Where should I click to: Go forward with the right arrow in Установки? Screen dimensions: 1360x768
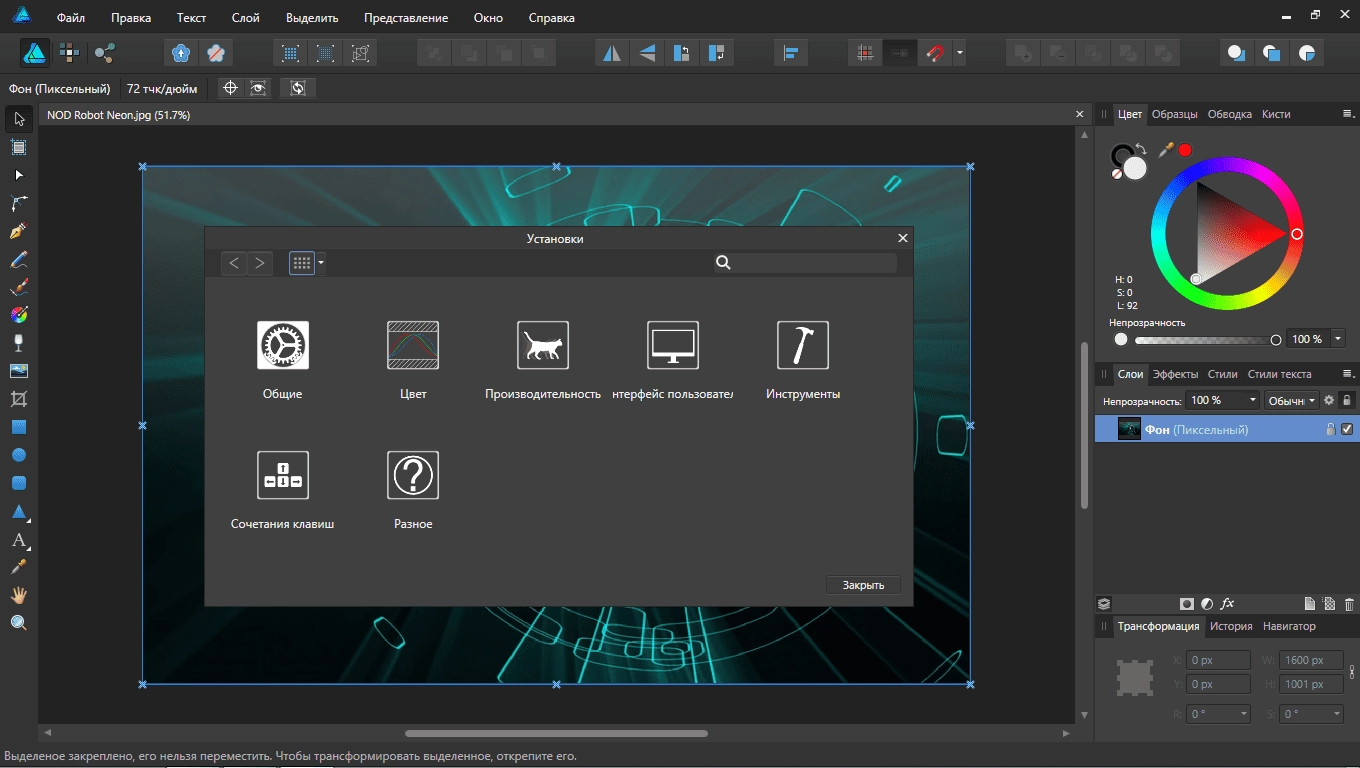click(260, 263)
